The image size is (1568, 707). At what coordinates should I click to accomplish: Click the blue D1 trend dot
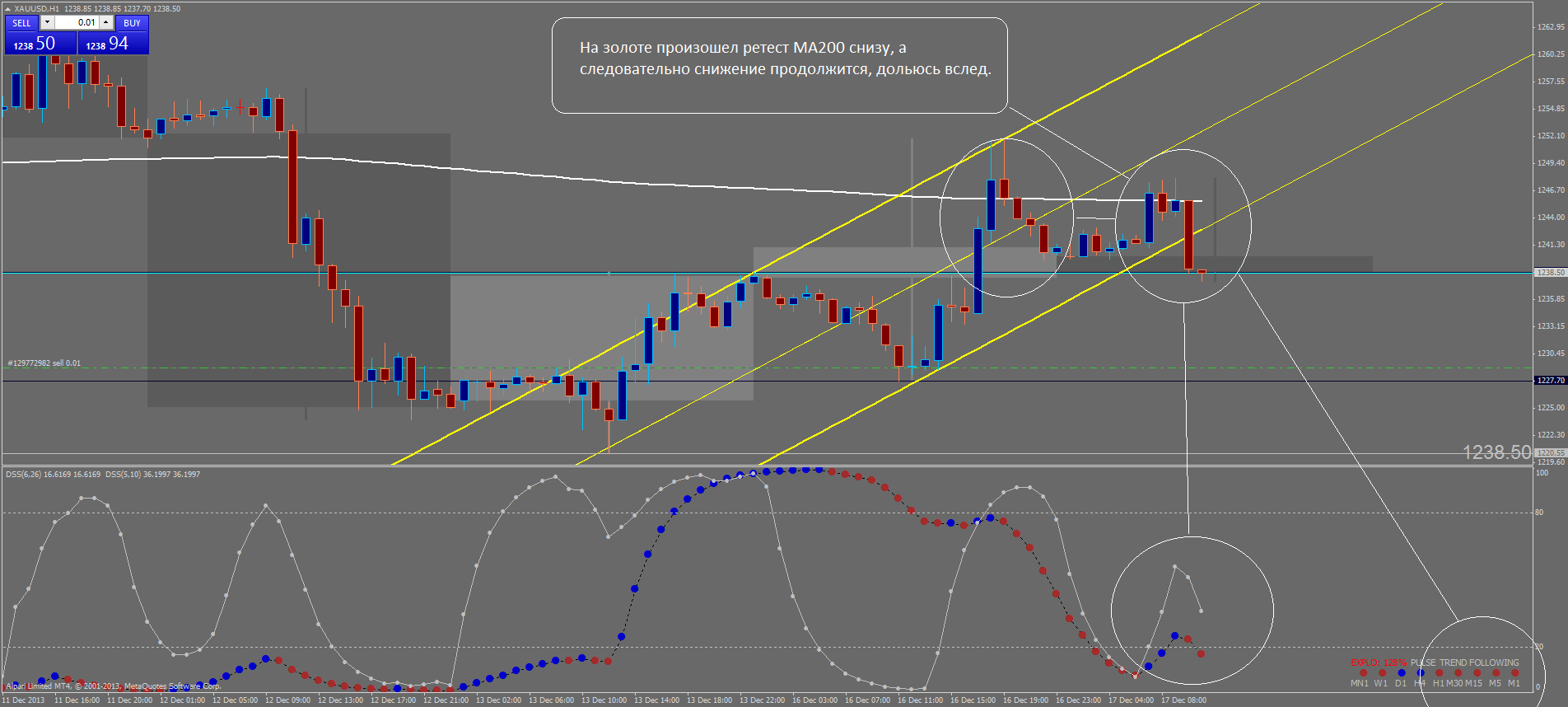point(1402,672)
